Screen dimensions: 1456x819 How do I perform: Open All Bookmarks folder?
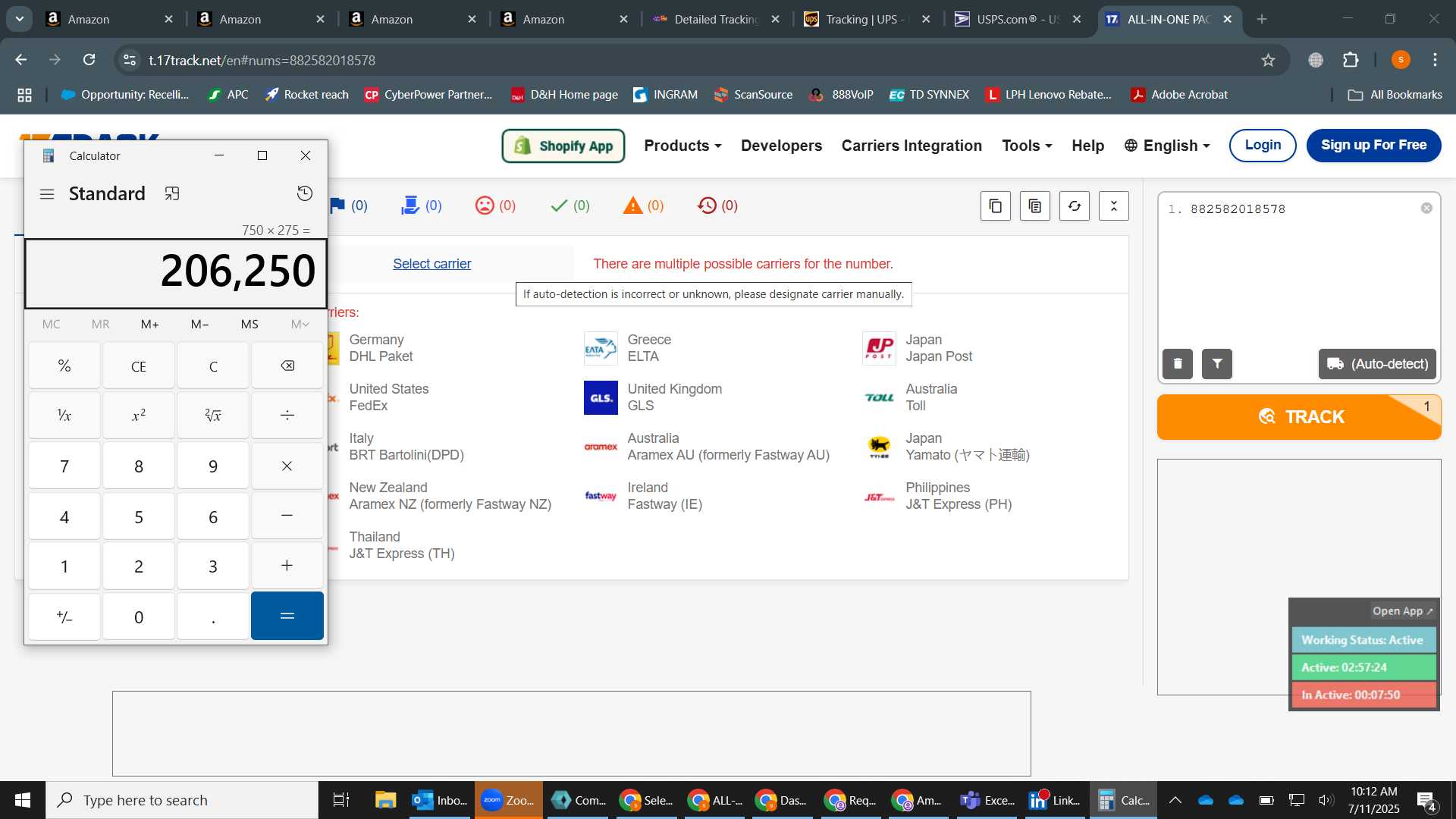click(1395, 95)
